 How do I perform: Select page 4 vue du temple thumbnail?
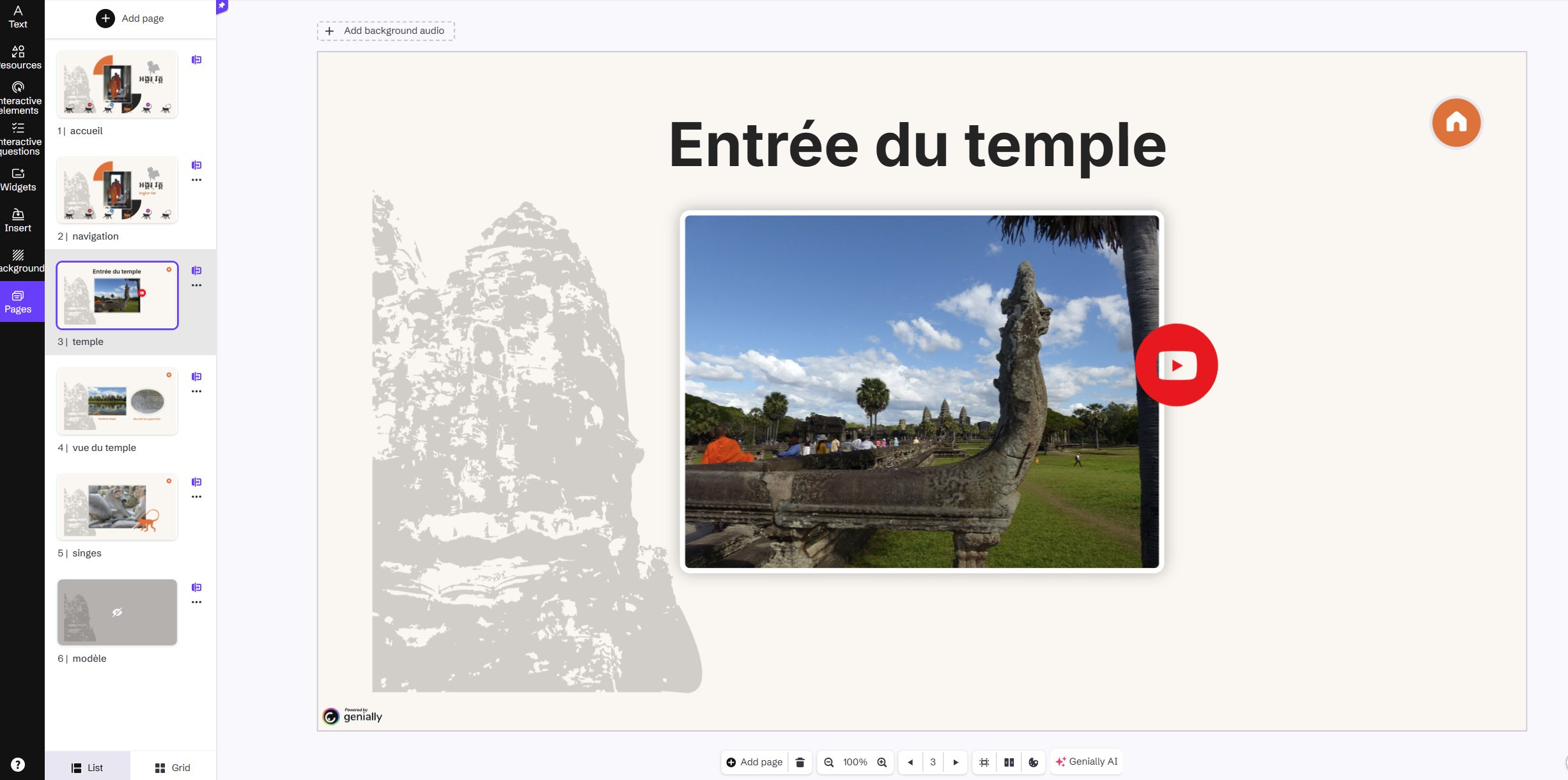coord(117,401)
